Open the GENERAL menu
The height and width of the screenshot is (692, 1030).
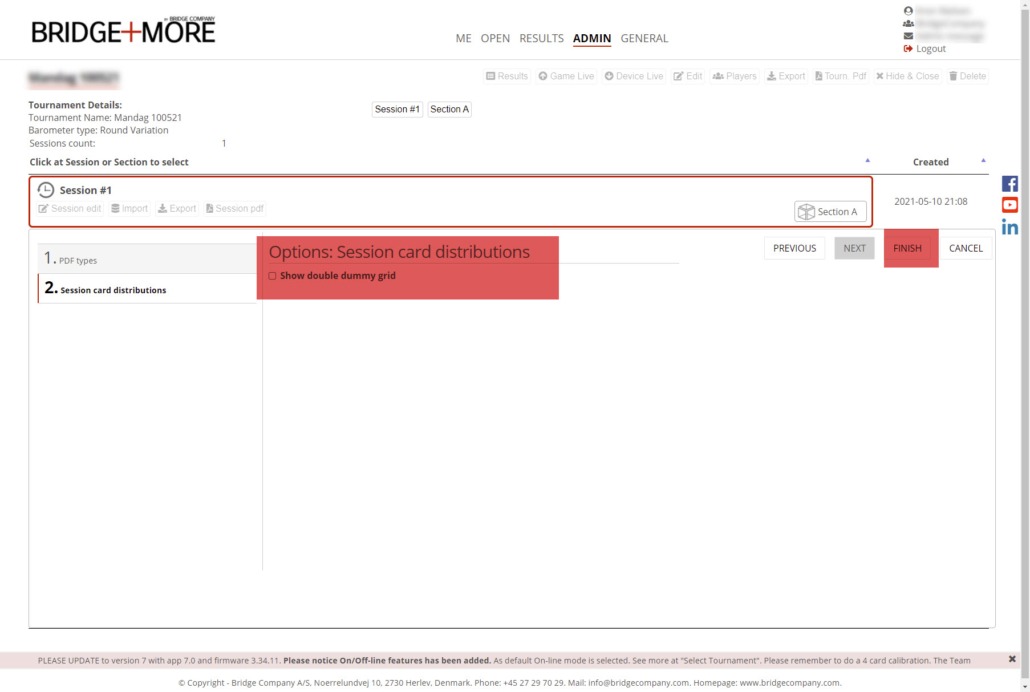pos(644,39)
